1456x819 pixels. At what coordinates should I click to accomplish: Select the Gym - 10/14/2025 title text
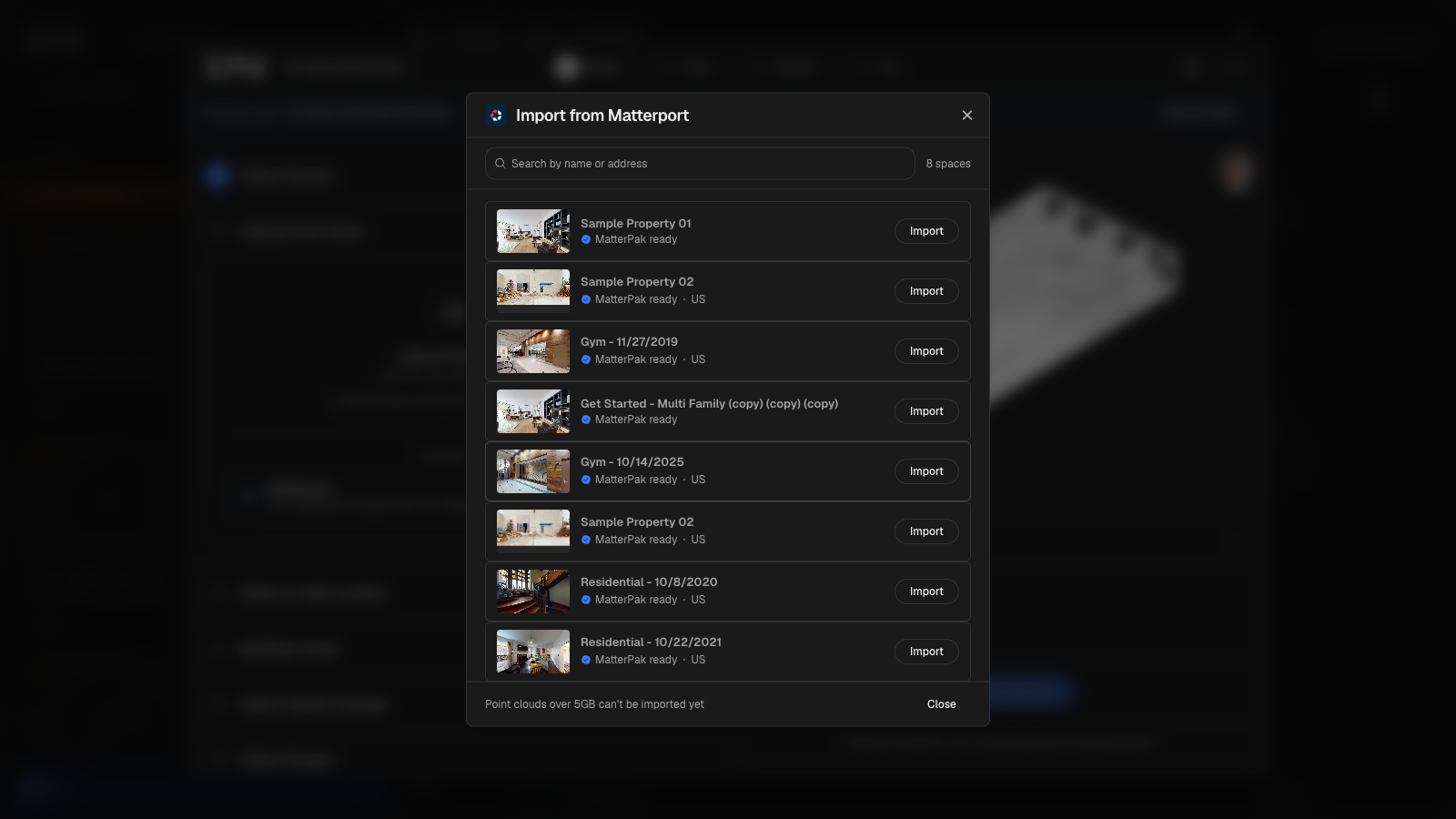pos(632,462)
